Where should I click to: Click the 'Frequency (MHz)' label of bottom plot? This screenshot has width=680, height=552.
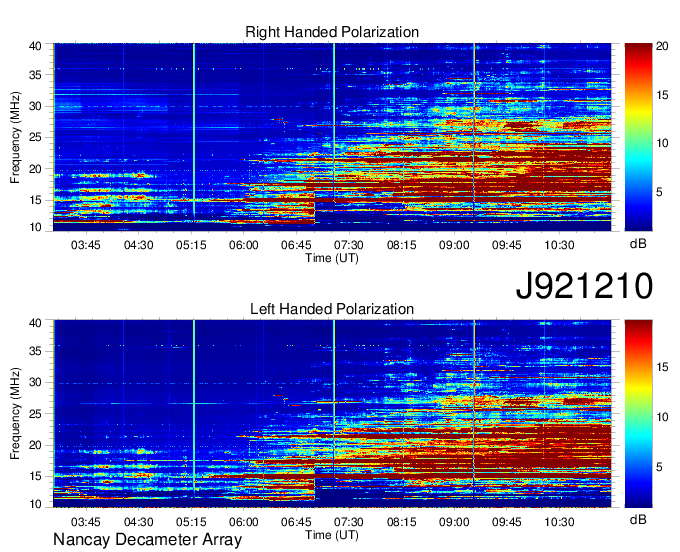click(15, 414)
